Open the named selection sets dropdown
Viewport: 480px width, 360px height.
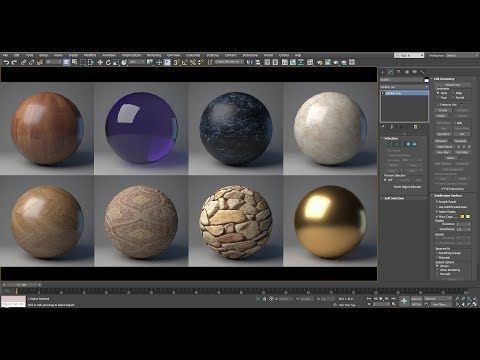click(229, 62)
